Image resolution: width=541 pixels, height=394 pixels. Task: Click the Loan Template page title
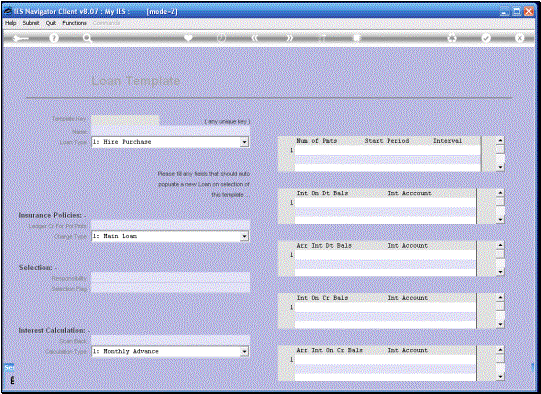pos(136,81)
